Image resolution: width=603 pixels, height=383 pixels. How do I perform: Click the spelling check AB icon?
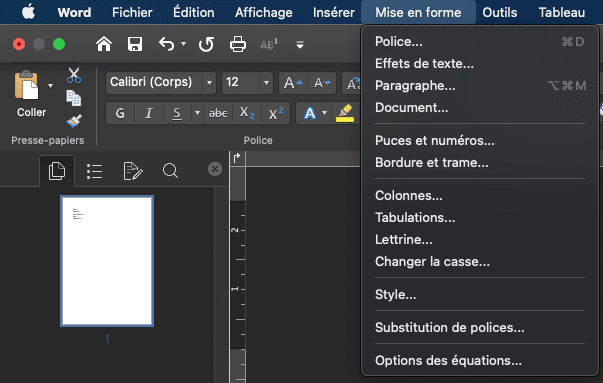[269, 45]
